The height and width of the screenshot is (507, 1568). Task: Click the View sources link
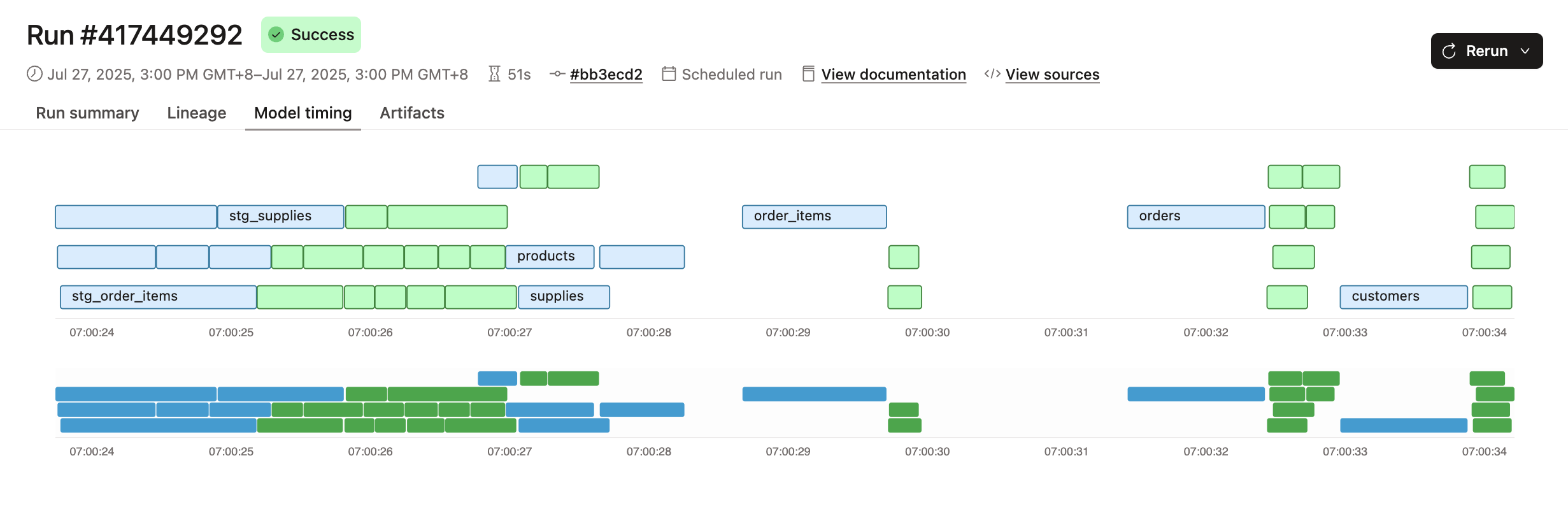1052,75
